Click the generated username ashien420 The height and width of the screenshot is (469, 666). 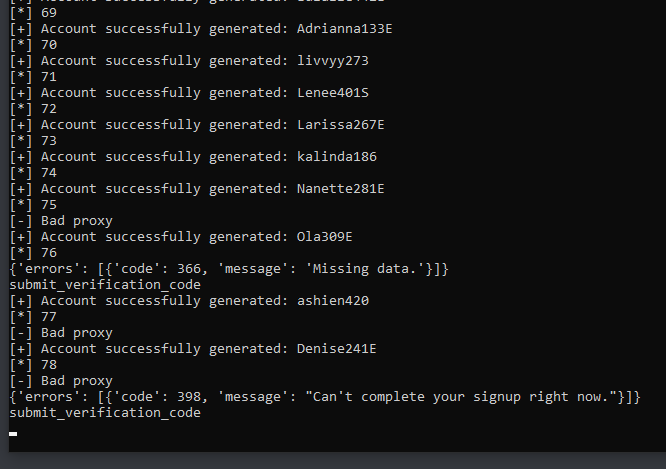333,301
